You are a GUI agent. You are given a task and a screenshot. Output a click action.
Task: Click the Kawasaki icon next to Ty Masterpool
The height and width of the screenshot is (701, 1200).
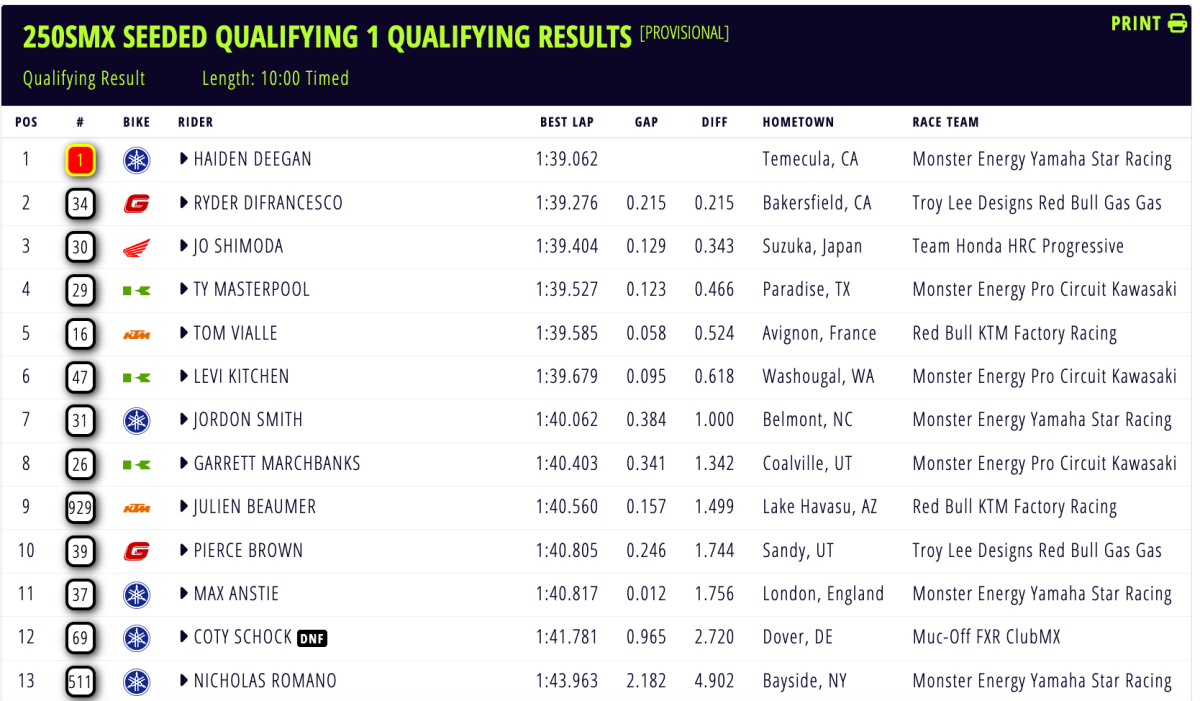pyautogui.click(x=136, y=290)
